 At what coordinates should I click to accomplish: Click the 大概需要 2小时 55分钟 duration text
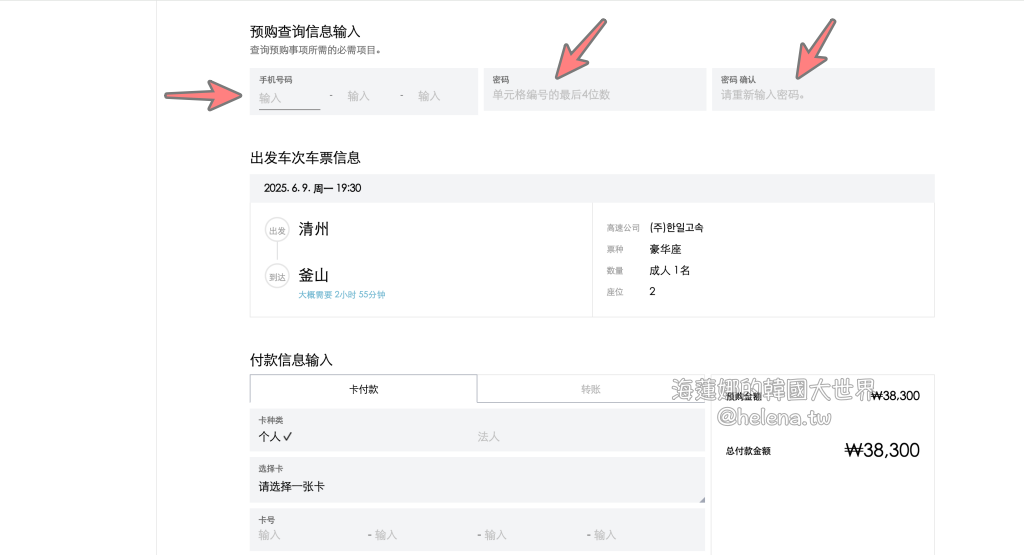click(x=341, y=295)
